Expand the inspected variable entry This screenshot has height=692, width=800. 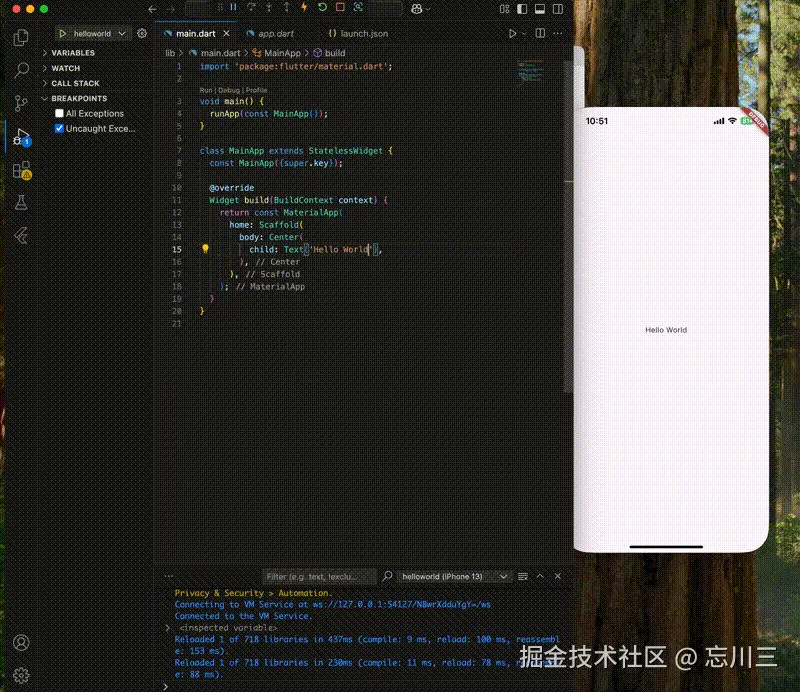point(167,628)
